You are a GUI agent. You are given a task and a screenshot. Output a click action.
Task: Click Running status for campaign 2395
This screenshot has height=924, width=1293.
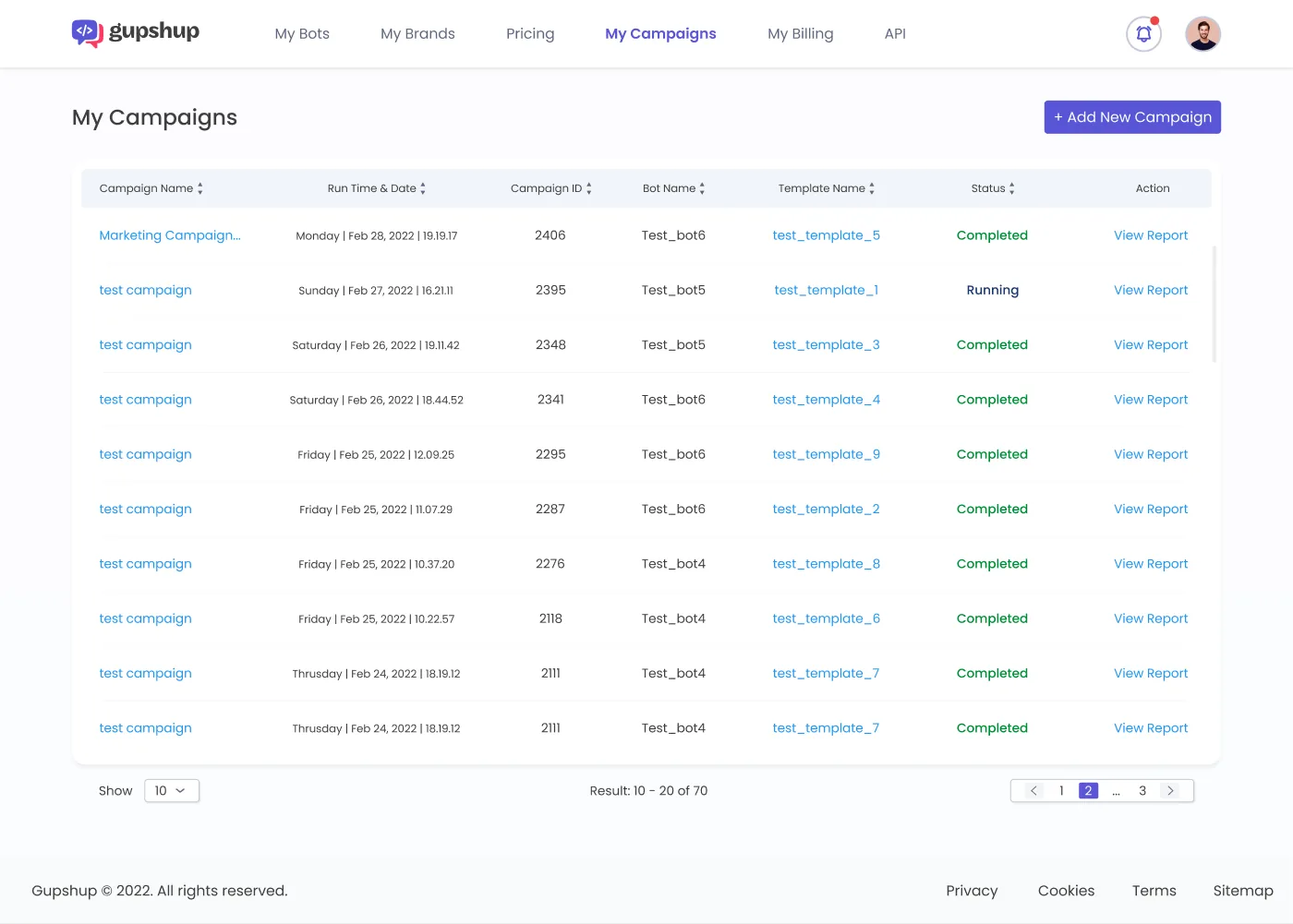993,290
